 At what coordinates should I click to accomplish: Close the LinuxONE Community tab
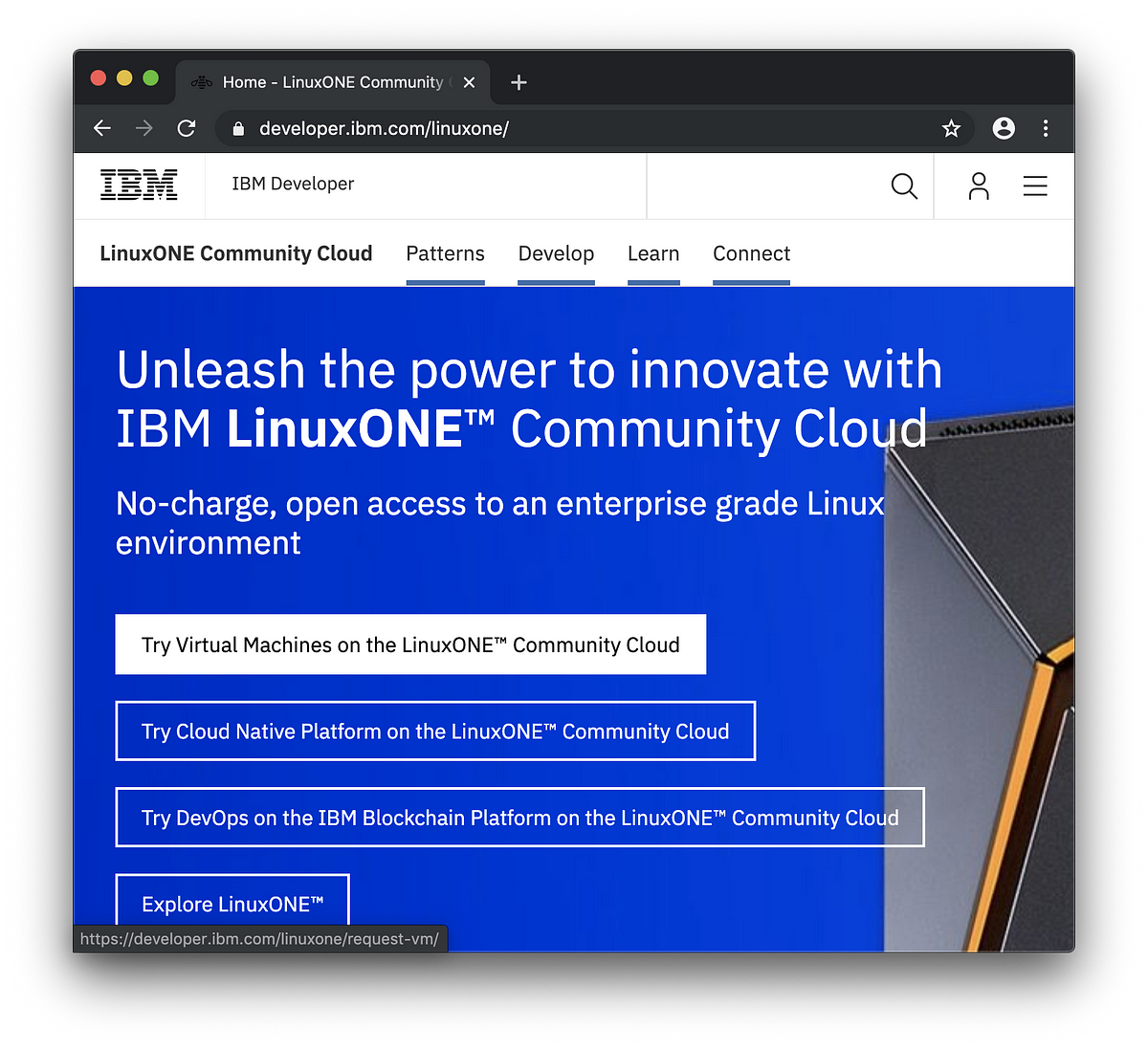click(469, 82)
